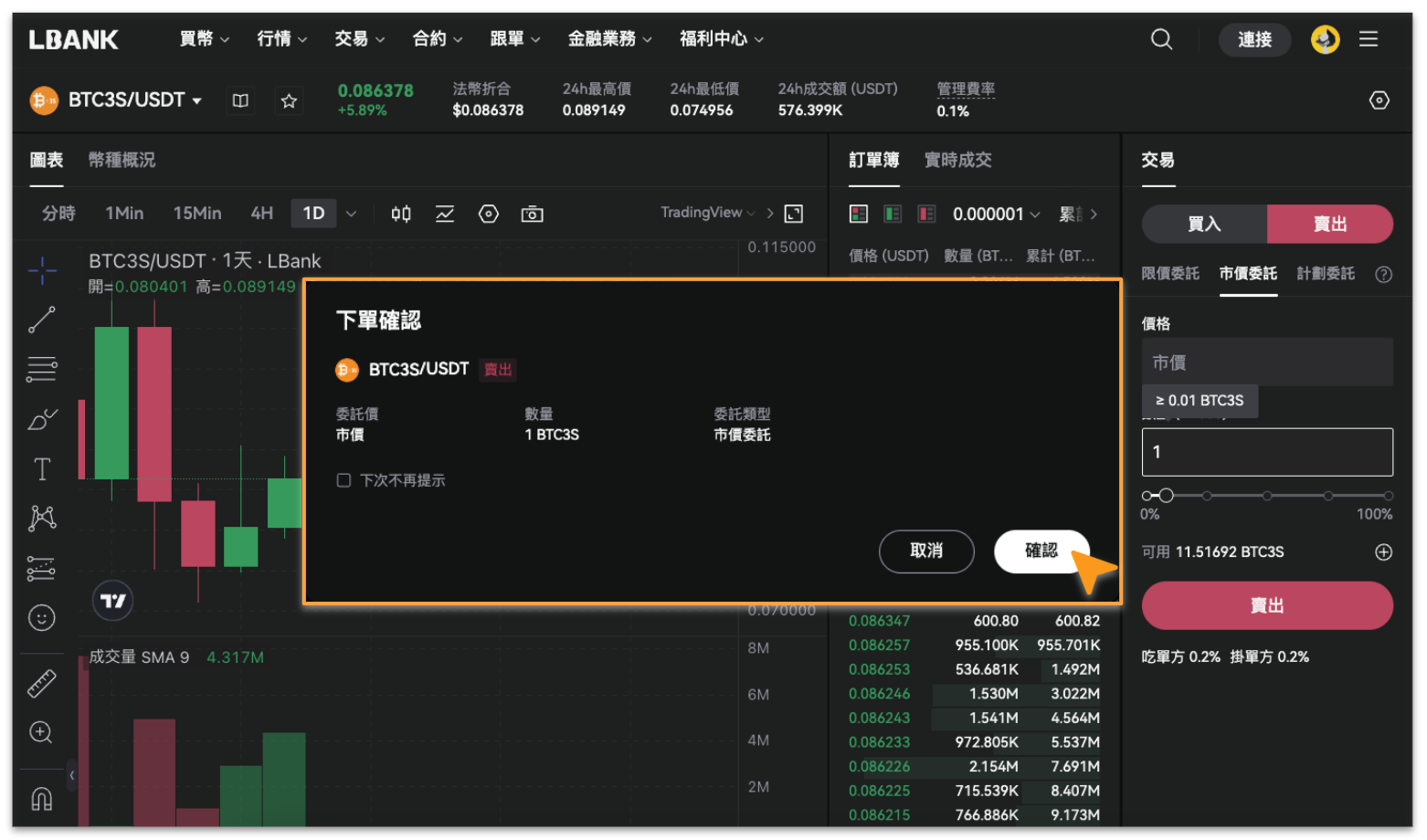
Task: Click the book guide icon beside BTC3S/USDT
Action: pos(240,100)
